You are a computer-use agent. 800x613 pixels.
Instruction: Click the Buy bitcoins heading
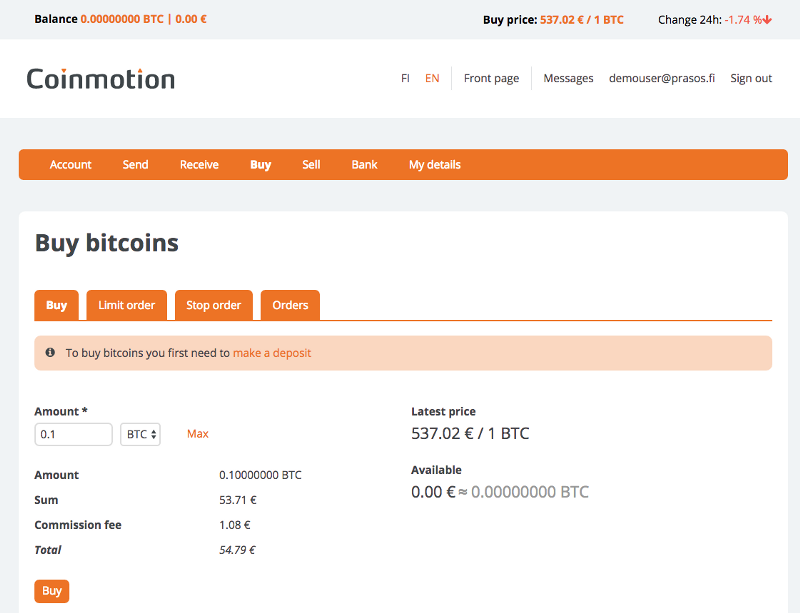(107, 243)
